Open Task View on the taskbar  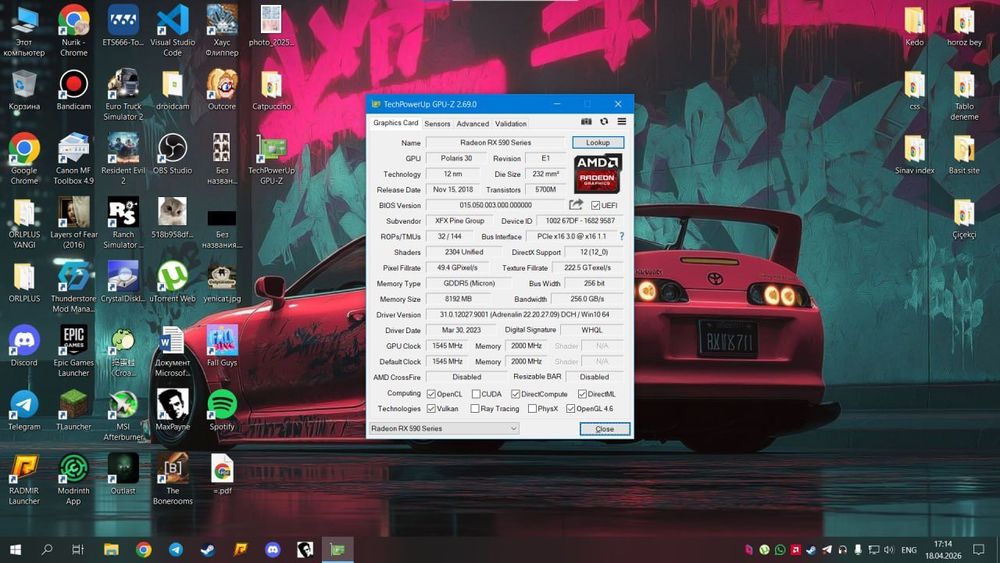tap(78, 550)
